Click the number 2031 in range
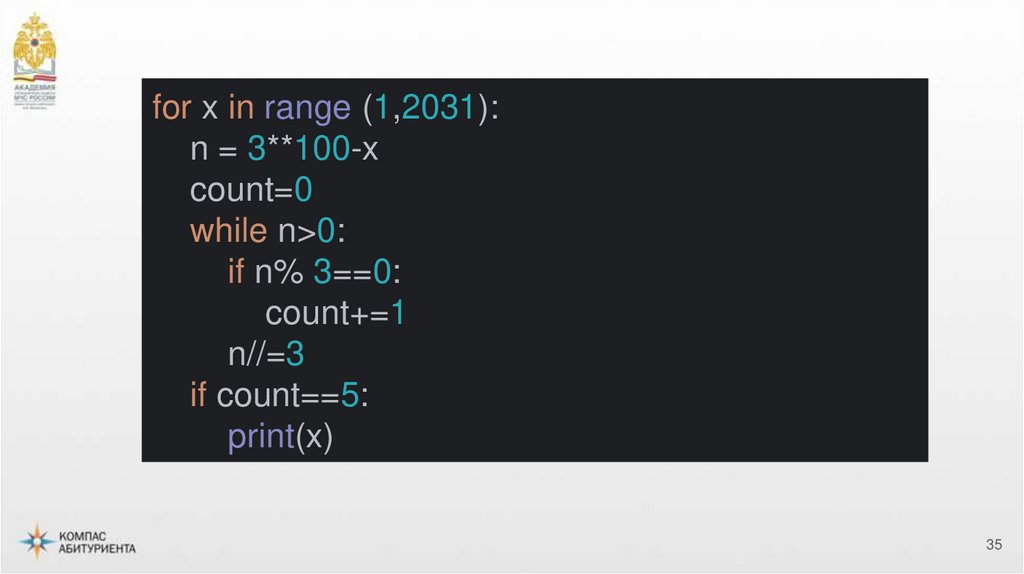 point(438,108)
